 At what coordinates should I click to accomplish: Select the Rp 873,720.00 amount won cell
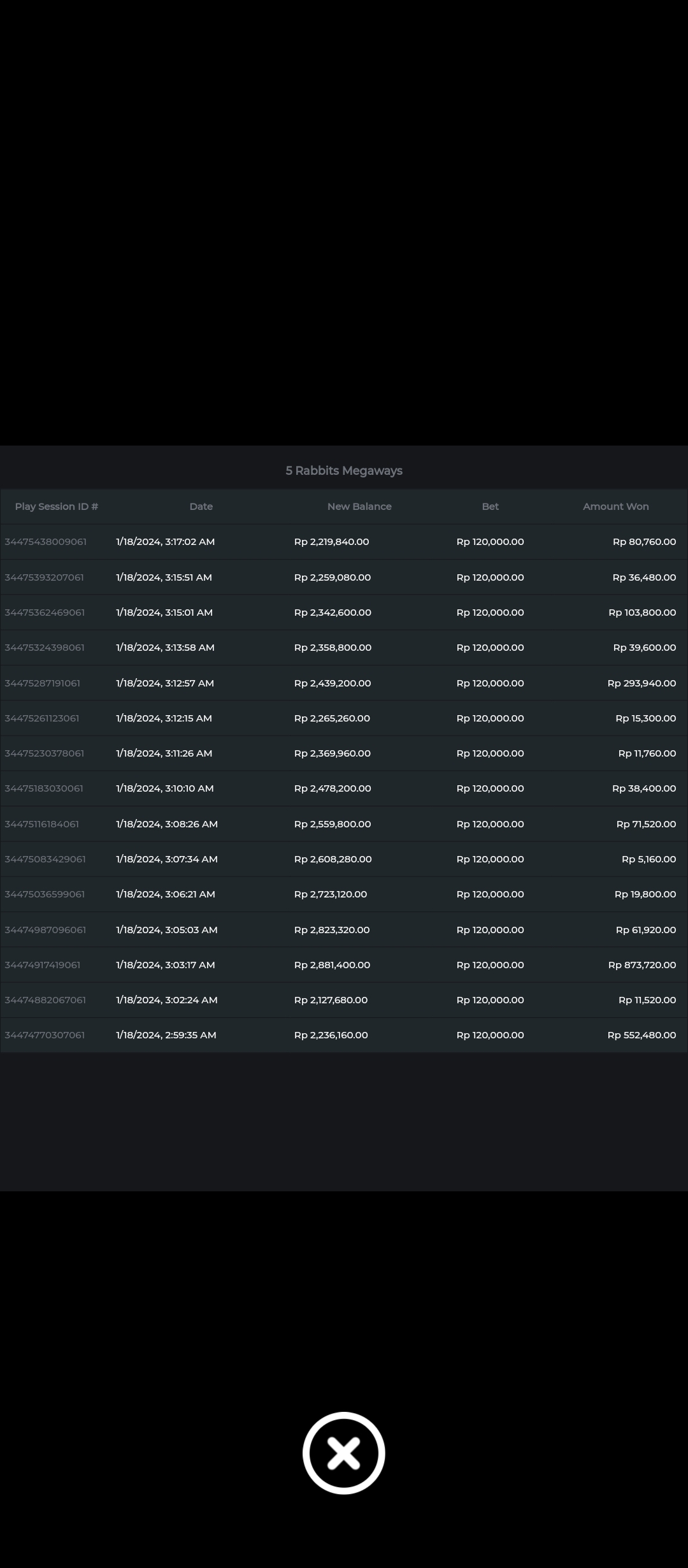[641, 965]
